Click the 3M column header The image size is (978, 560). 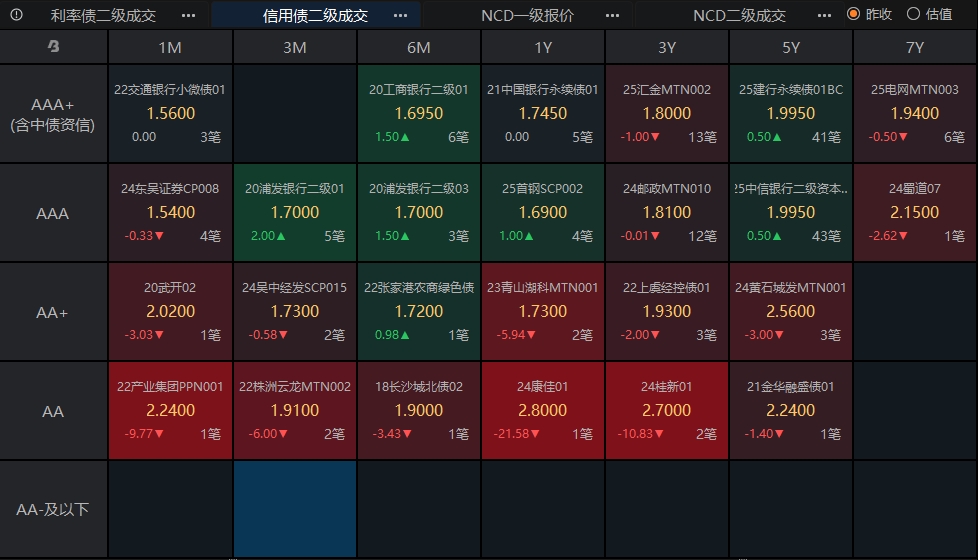(294, 47)
